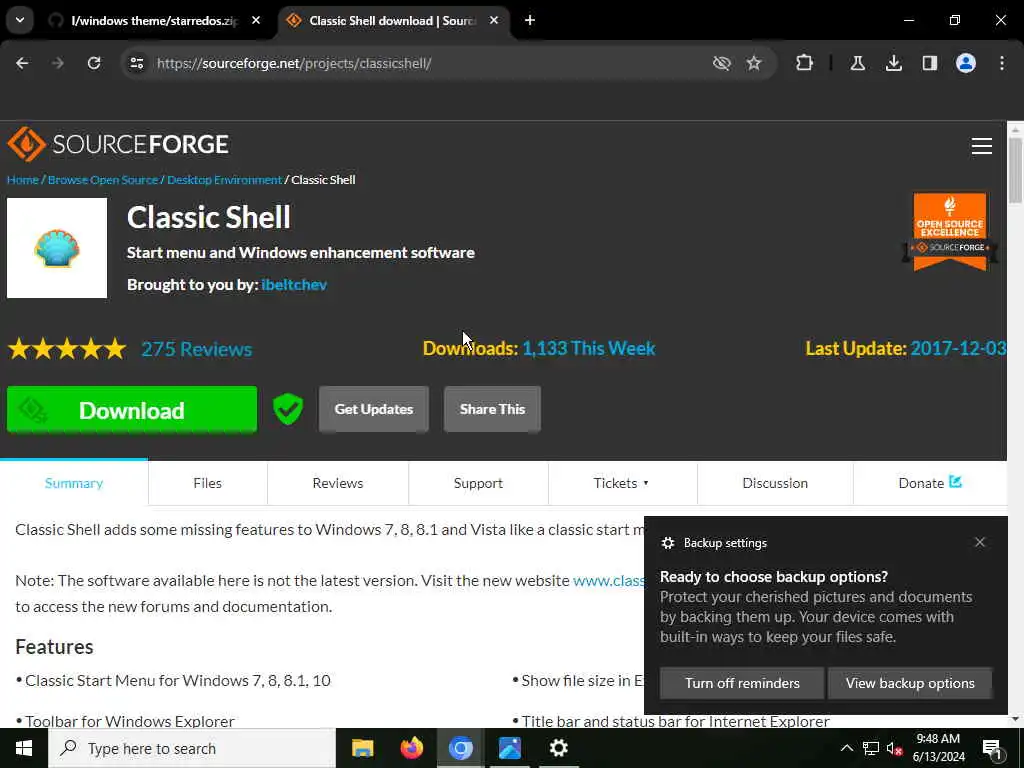Open the Donate external link tab

930,483
